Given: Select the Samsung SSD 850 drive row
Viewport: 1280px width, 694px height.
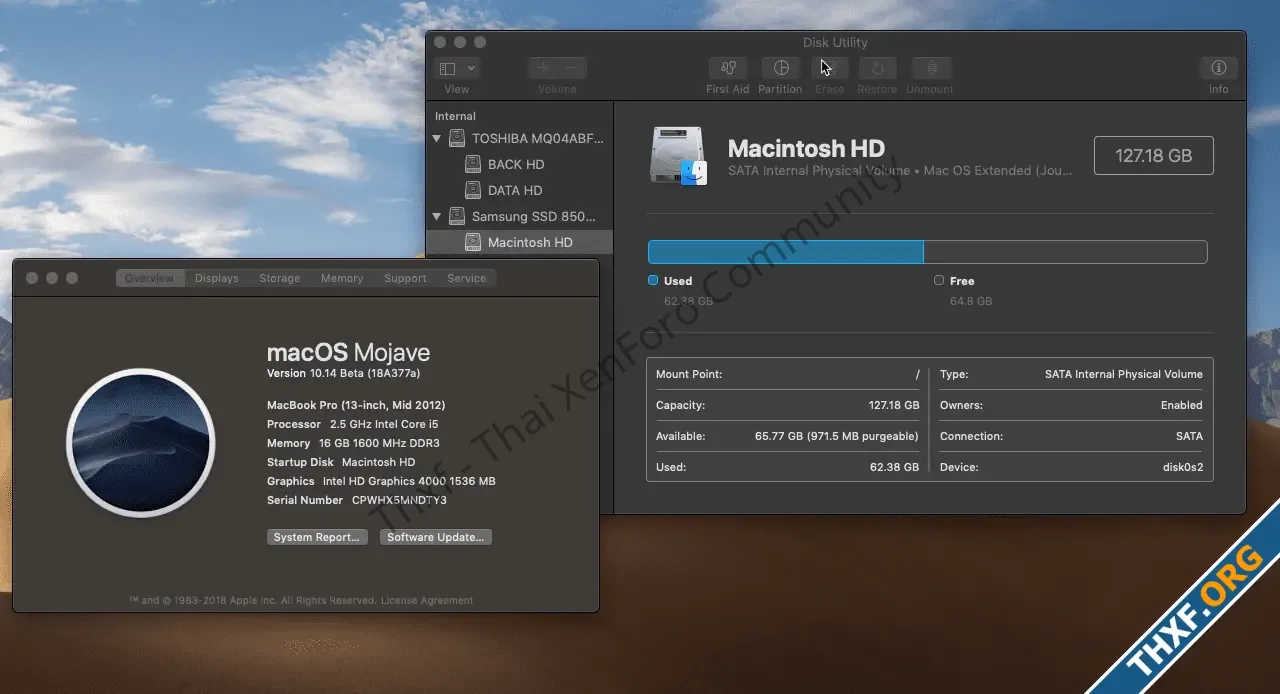Looking at the screenshot, I should click(x=519, y=216).
